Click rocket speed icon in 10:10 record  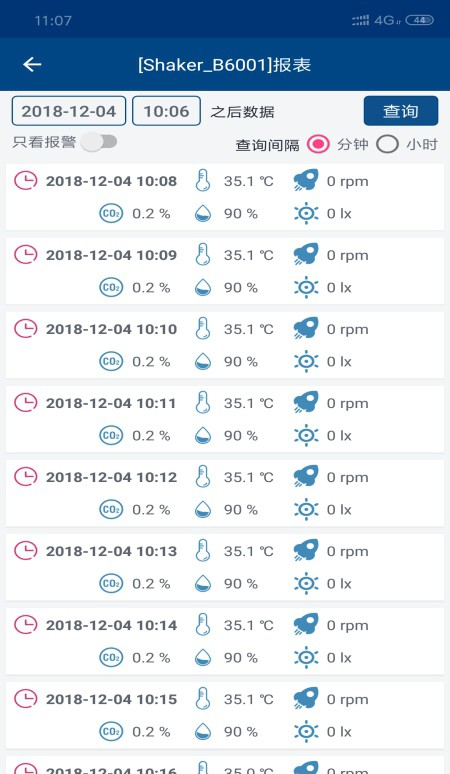click(x=306, y=329)
